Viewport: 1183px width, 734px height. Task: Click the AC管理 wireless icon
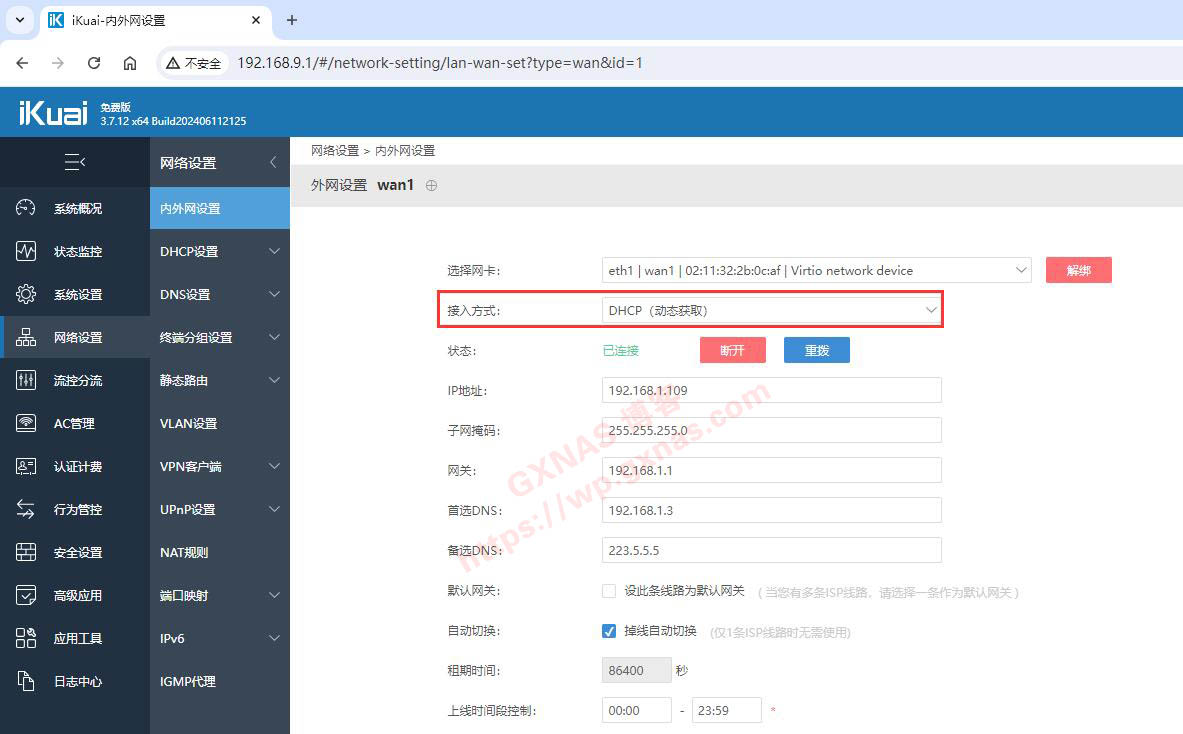coord(26,423)
